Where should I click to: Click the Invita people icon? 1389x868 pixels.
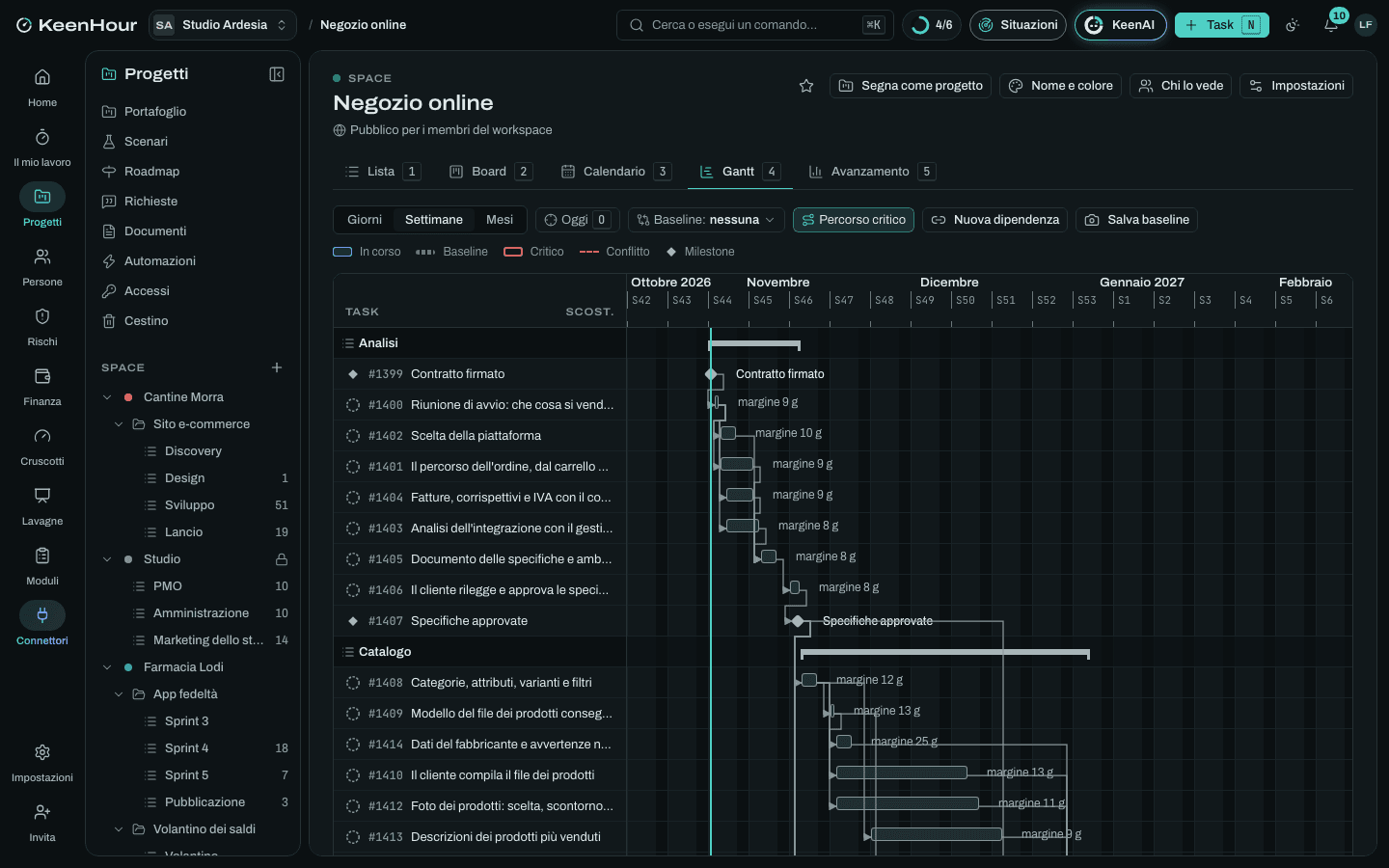[x=42, y=812]
